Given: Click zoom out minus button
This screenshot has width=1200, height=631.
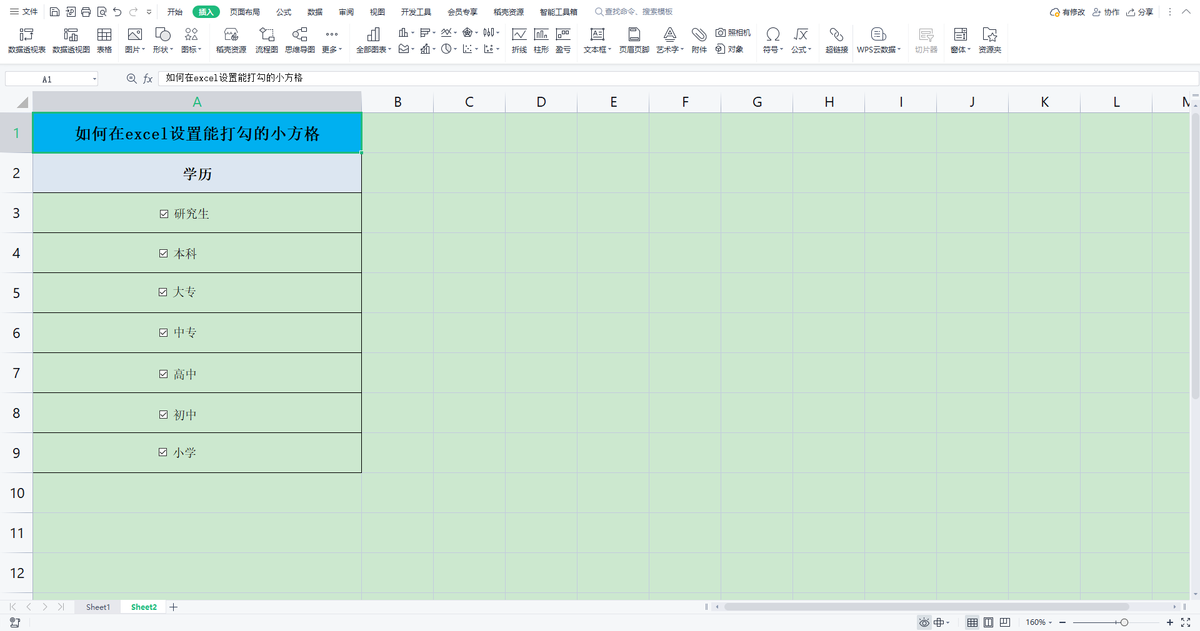Looking at the screenshot, I should [1062, 622].
